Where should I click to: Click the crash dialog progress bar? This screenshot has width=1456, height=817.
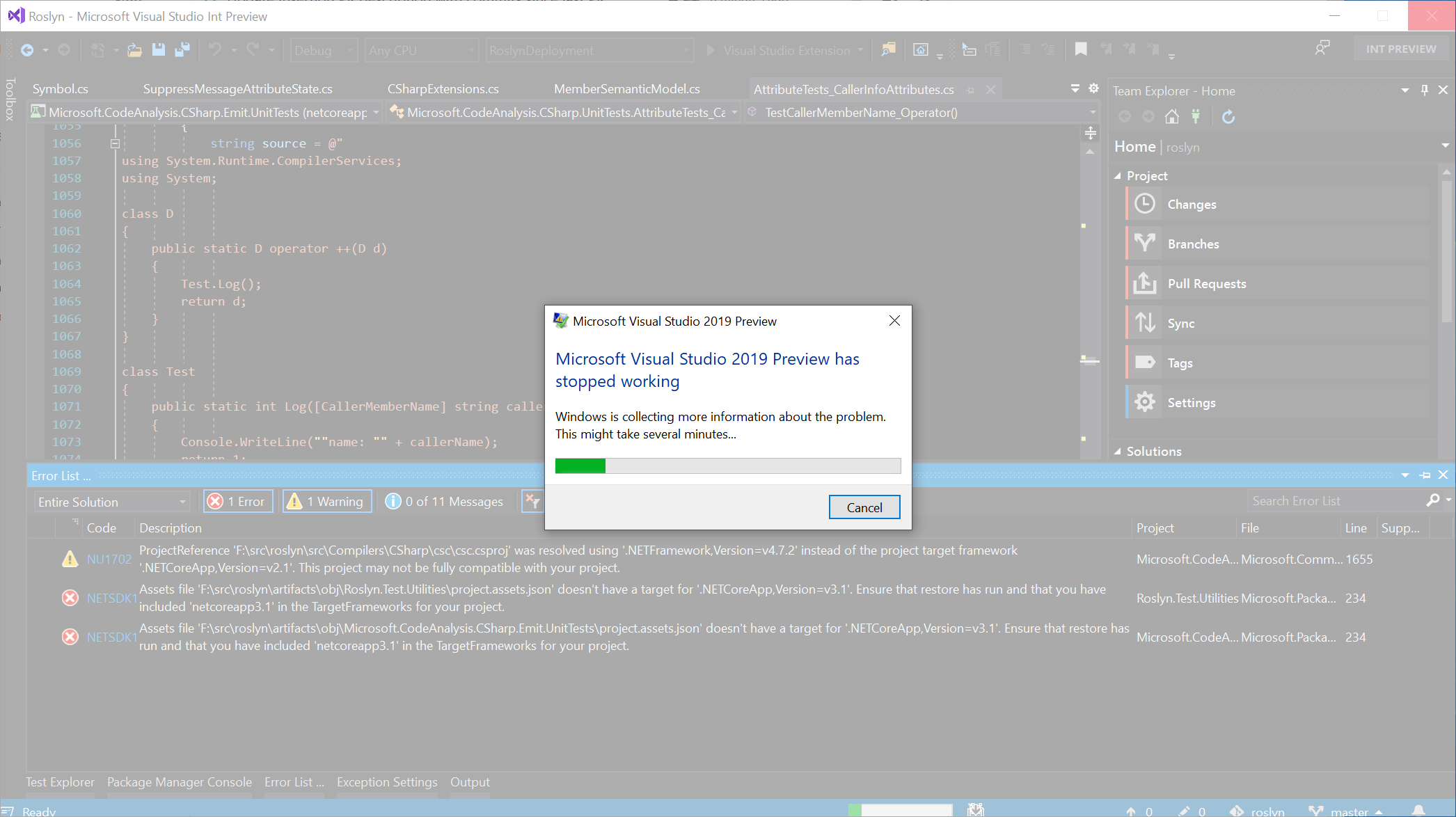click(728, 466)
